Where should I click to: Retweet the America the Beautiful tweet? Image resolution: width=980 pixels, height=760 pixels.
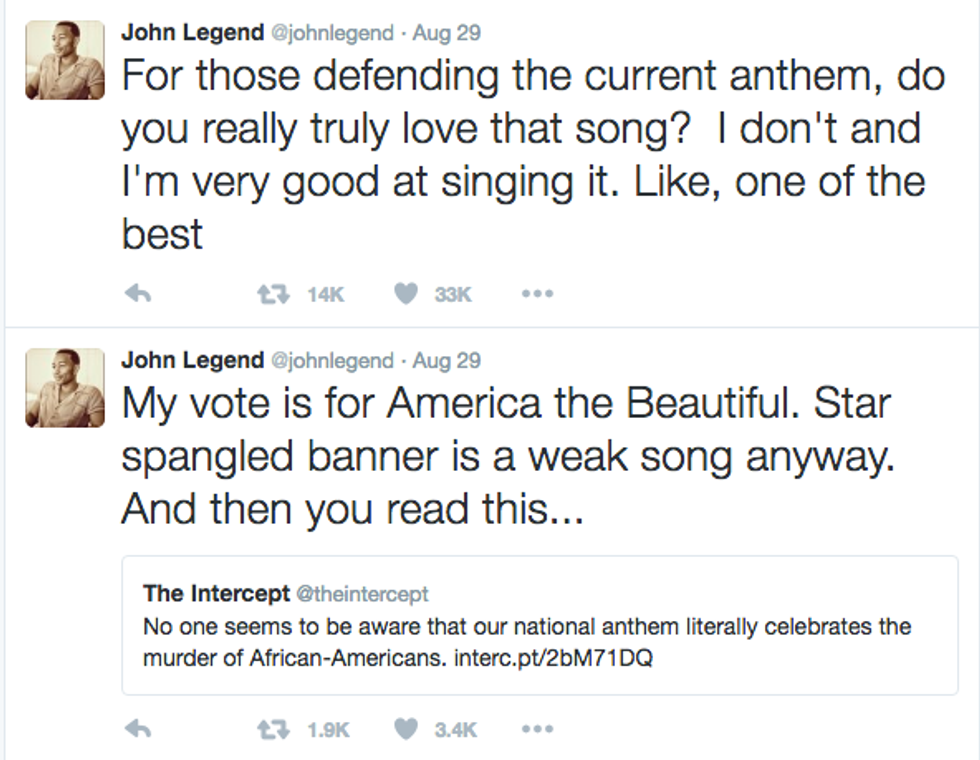[x=269, y=730]
